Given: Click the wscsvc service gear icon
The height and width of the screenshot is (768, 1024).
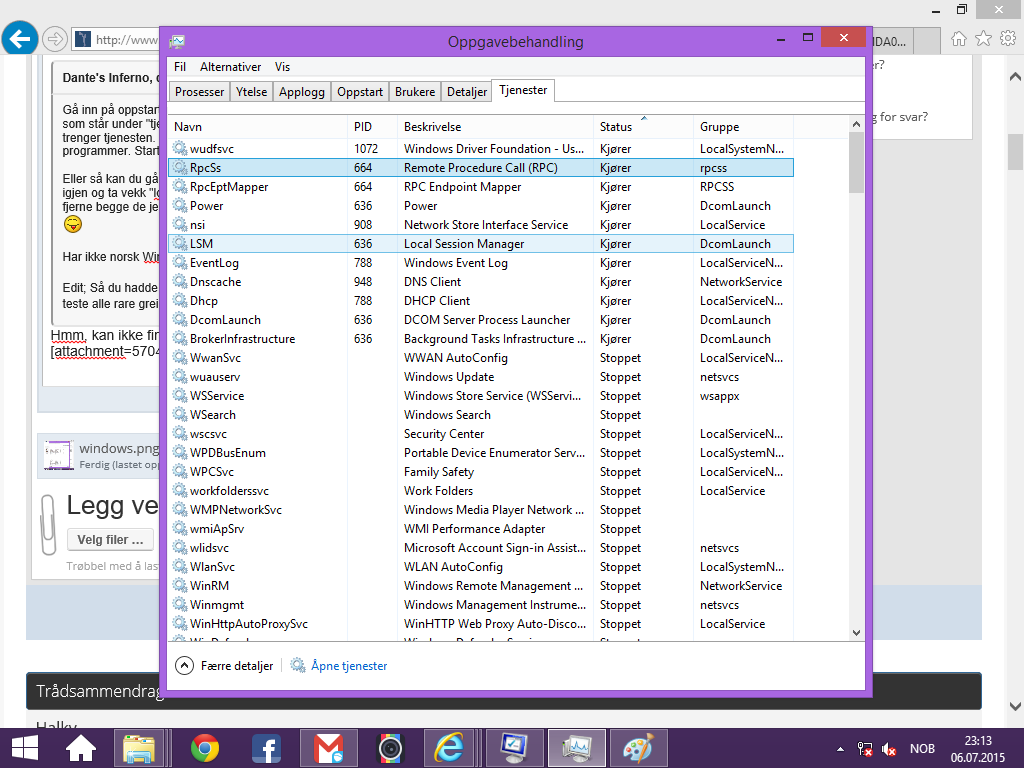Looking at the screenshot, I should tap(180, 434).
